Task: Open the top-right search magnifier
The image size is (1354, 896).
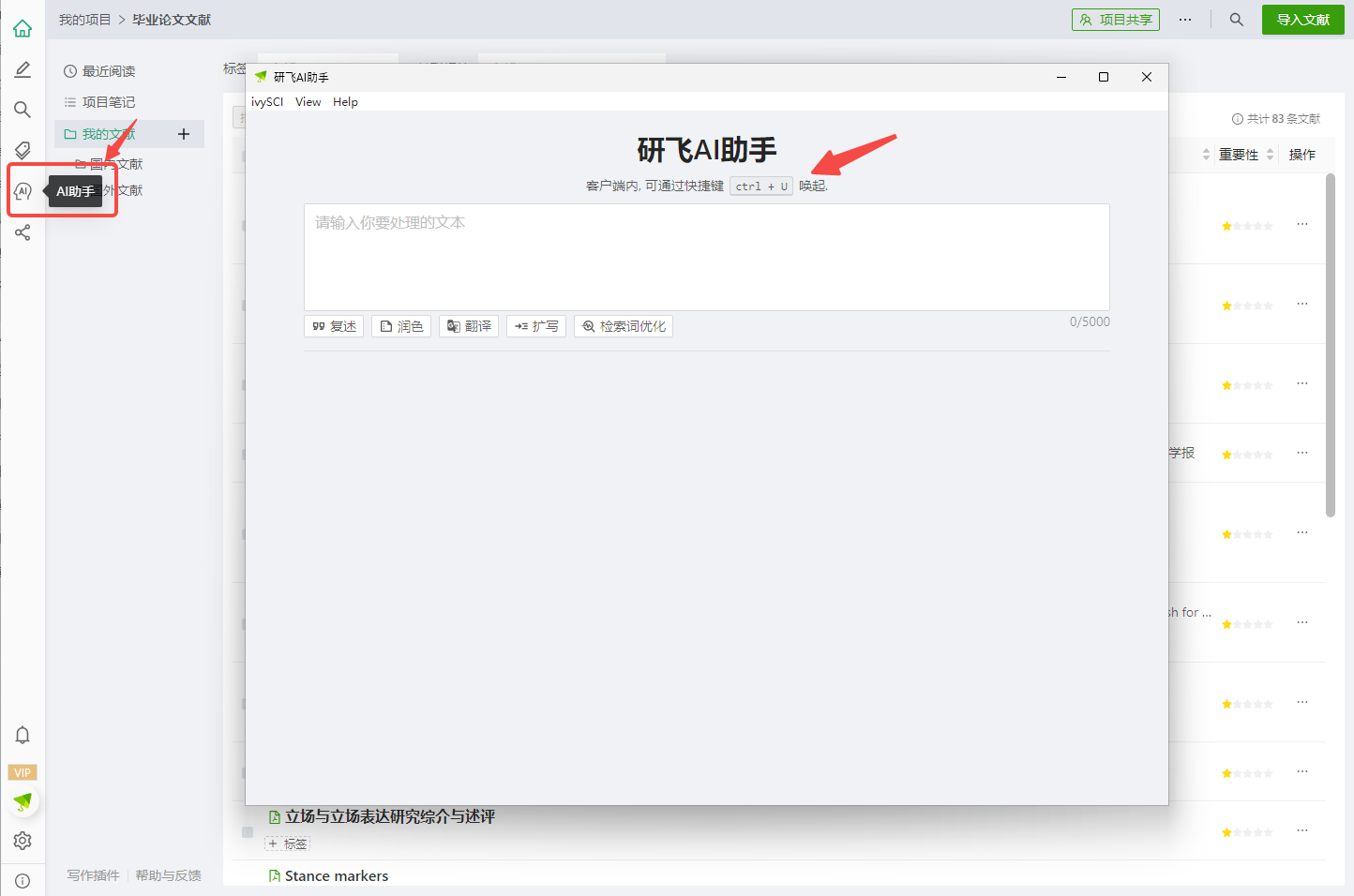Action: coord(1237,20)
